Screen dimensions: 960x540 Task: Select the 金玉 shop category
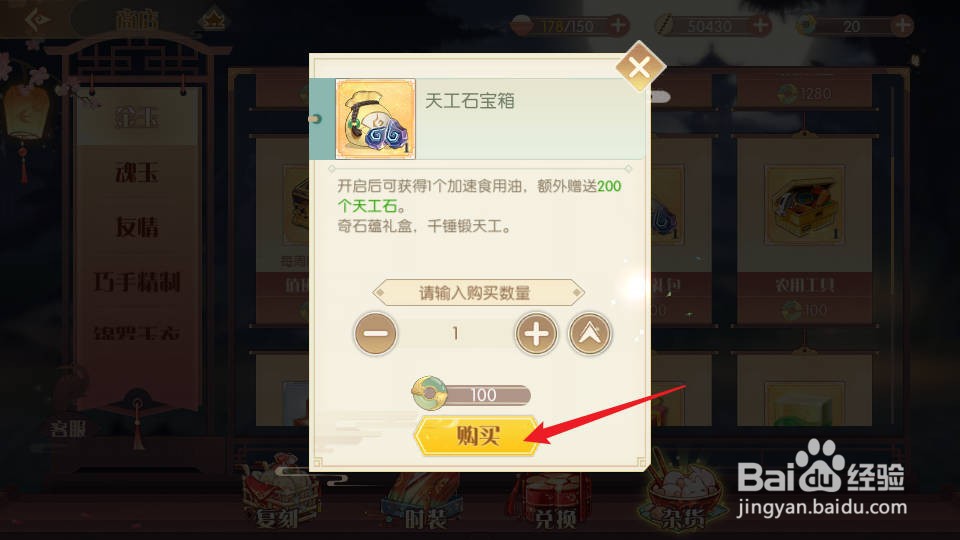click(x=137, y=117)
